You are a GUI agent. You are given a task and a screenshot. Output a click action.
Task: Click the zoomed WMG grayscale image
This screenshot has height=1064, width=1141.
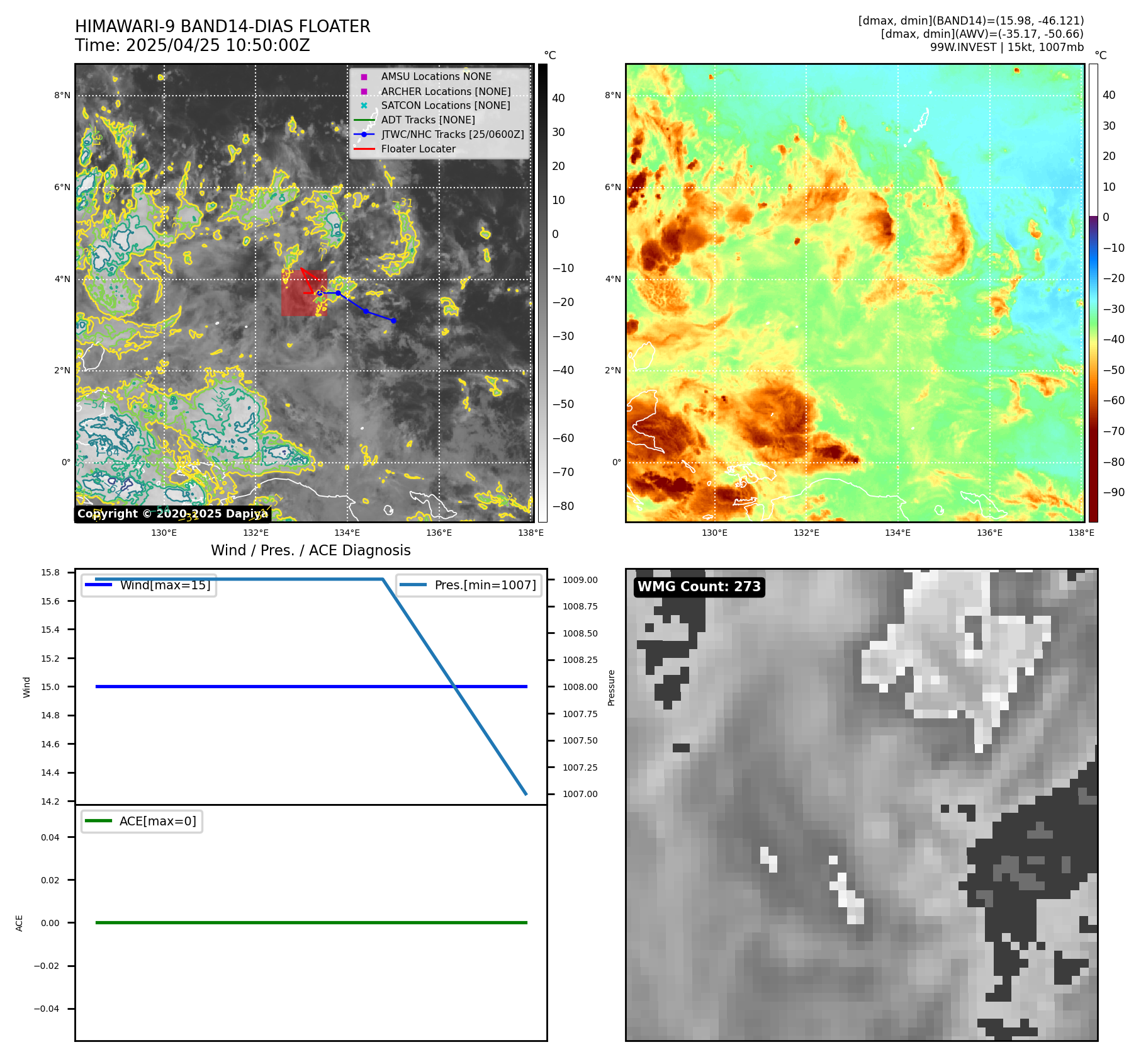tap(862, 805)
